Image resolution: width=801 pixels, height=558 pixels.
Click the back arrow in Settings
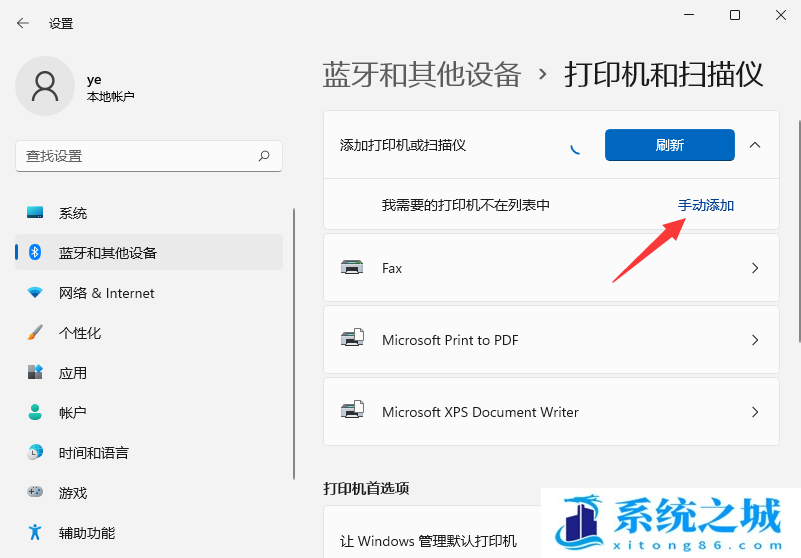22,23
